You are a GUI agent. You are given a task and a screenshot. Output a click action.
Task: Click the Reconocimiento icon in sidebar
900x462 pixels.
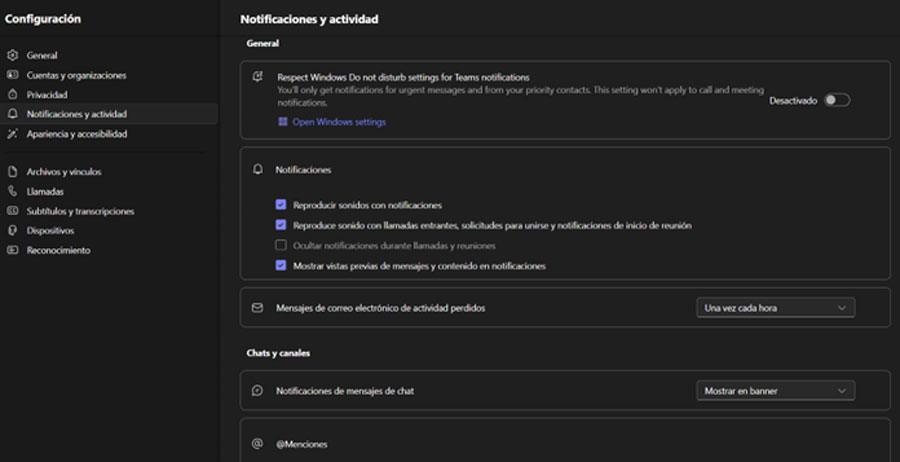12,250
